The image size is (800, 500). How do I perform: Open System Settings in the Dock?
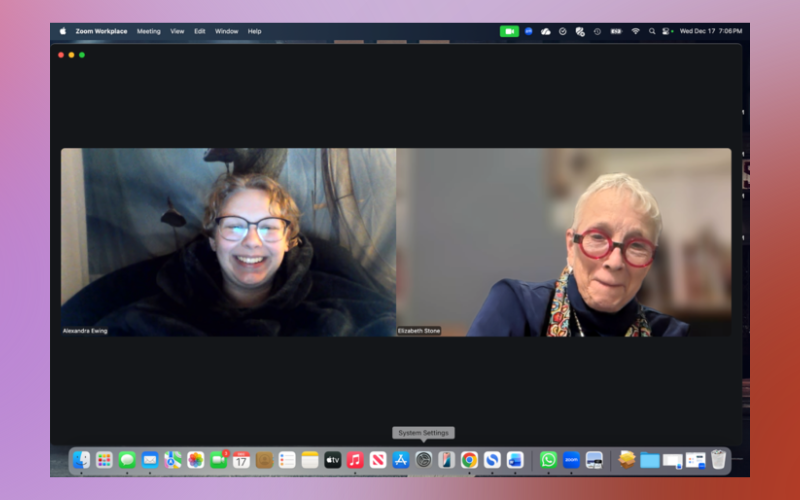click(424, 460)
